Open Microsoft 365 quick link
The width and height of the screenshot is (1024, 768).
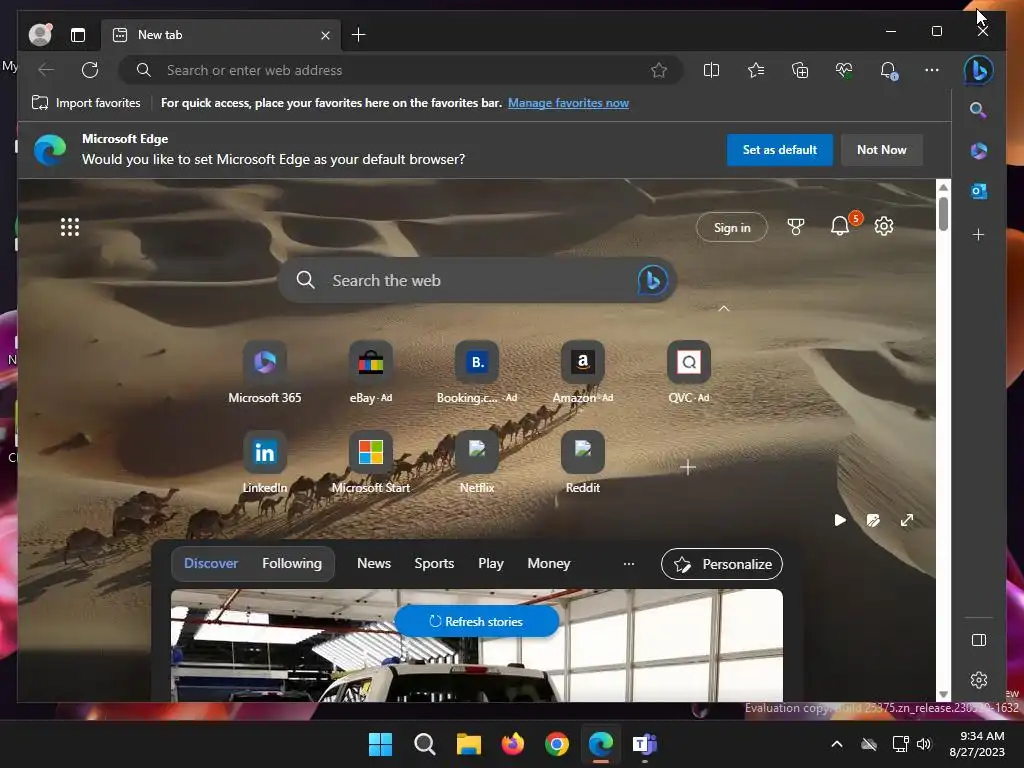(x=264, y=373)
